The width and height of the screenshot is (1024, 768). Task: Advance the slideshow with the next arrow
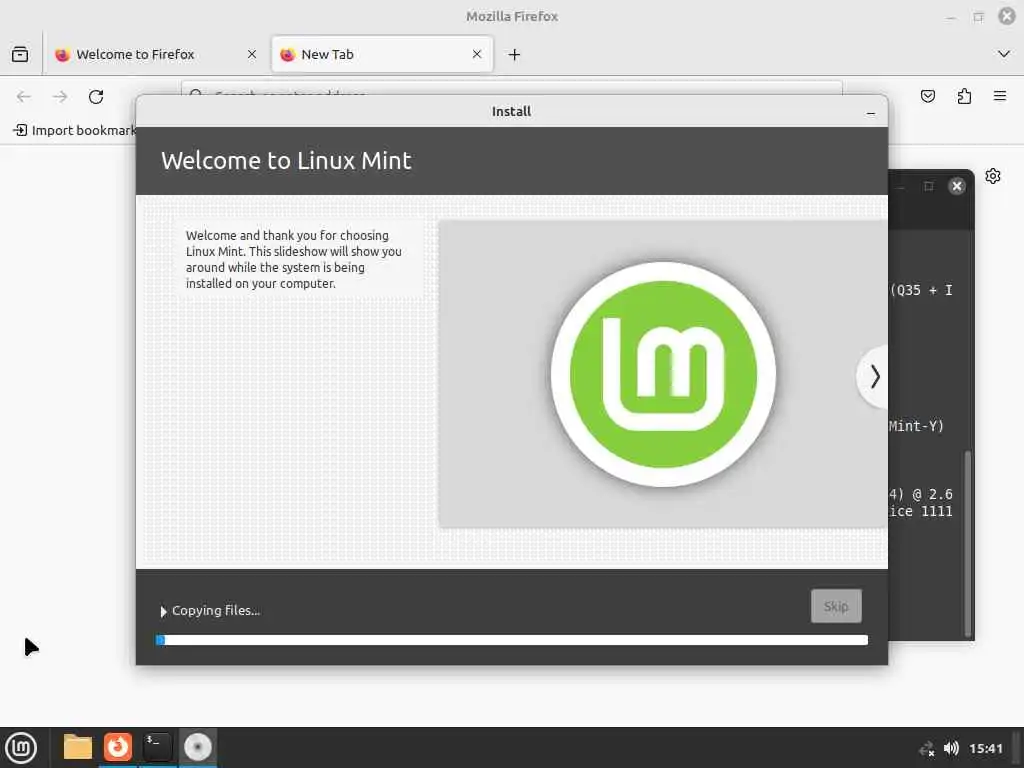tap(874, 377)
